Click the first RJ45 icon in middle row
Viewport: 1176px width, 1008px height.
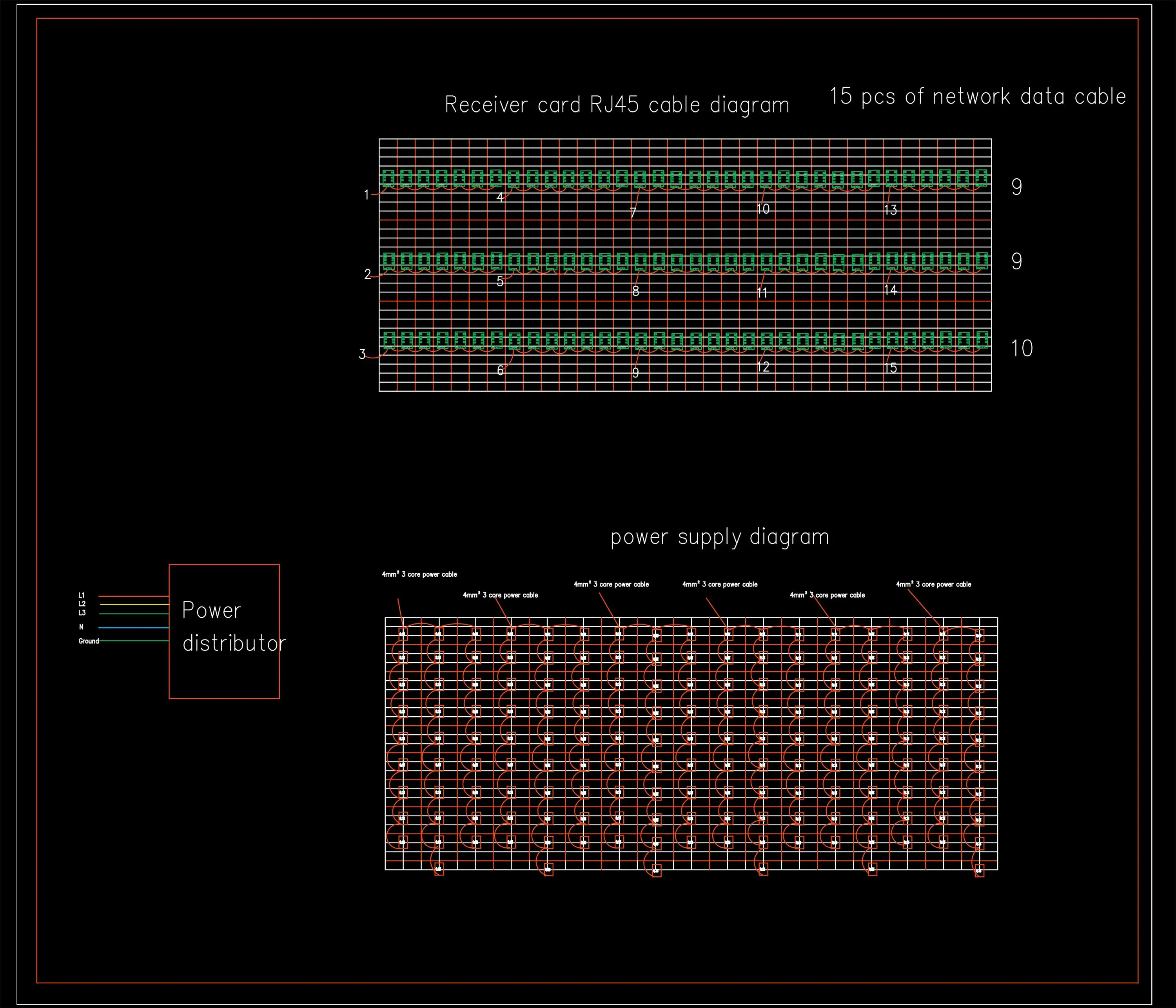[x=389, y=261]
